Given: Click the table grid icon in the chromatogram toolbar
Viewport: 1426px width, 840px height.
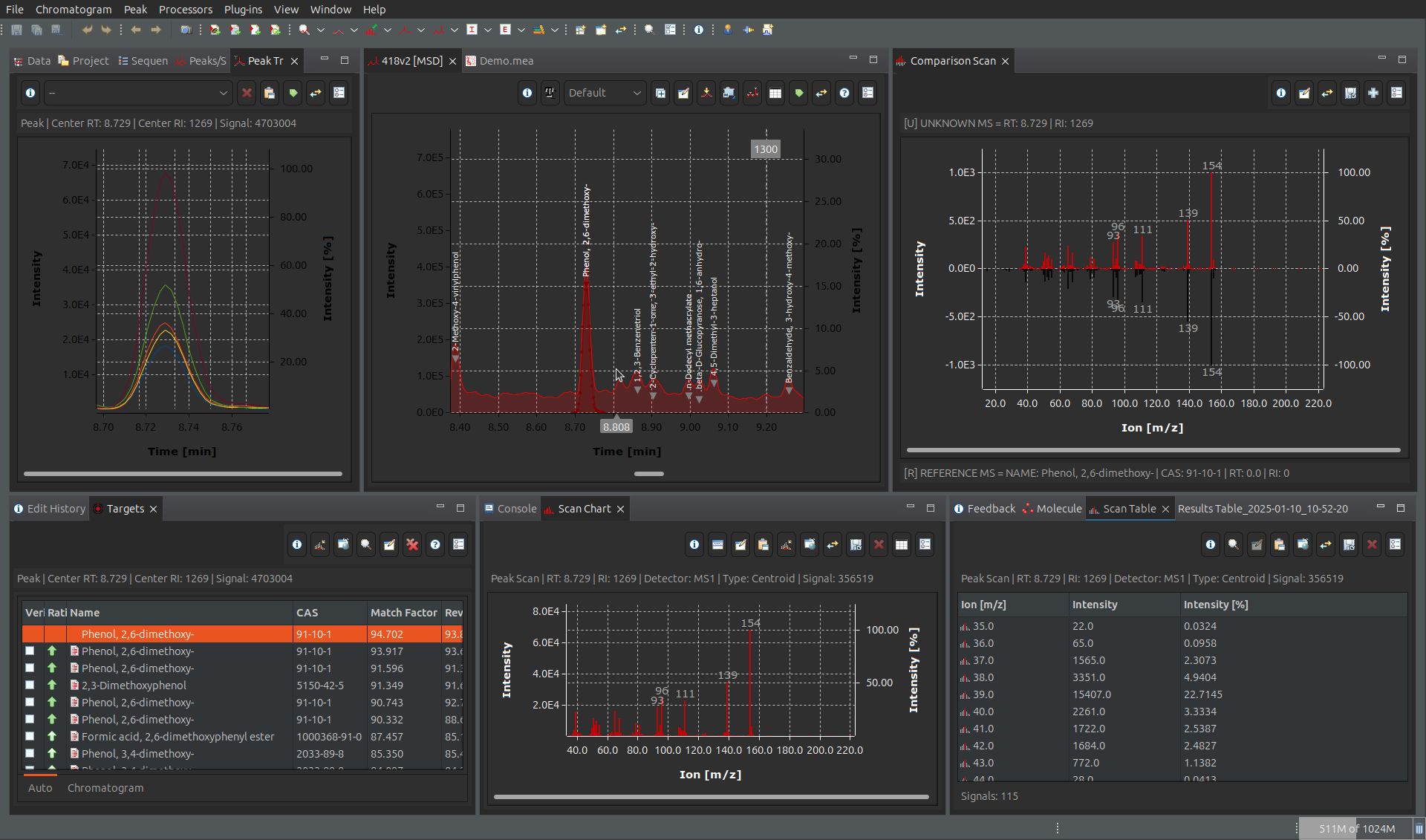Looking at the screenshot, I should pyautogui.click(x=775, y=93).
